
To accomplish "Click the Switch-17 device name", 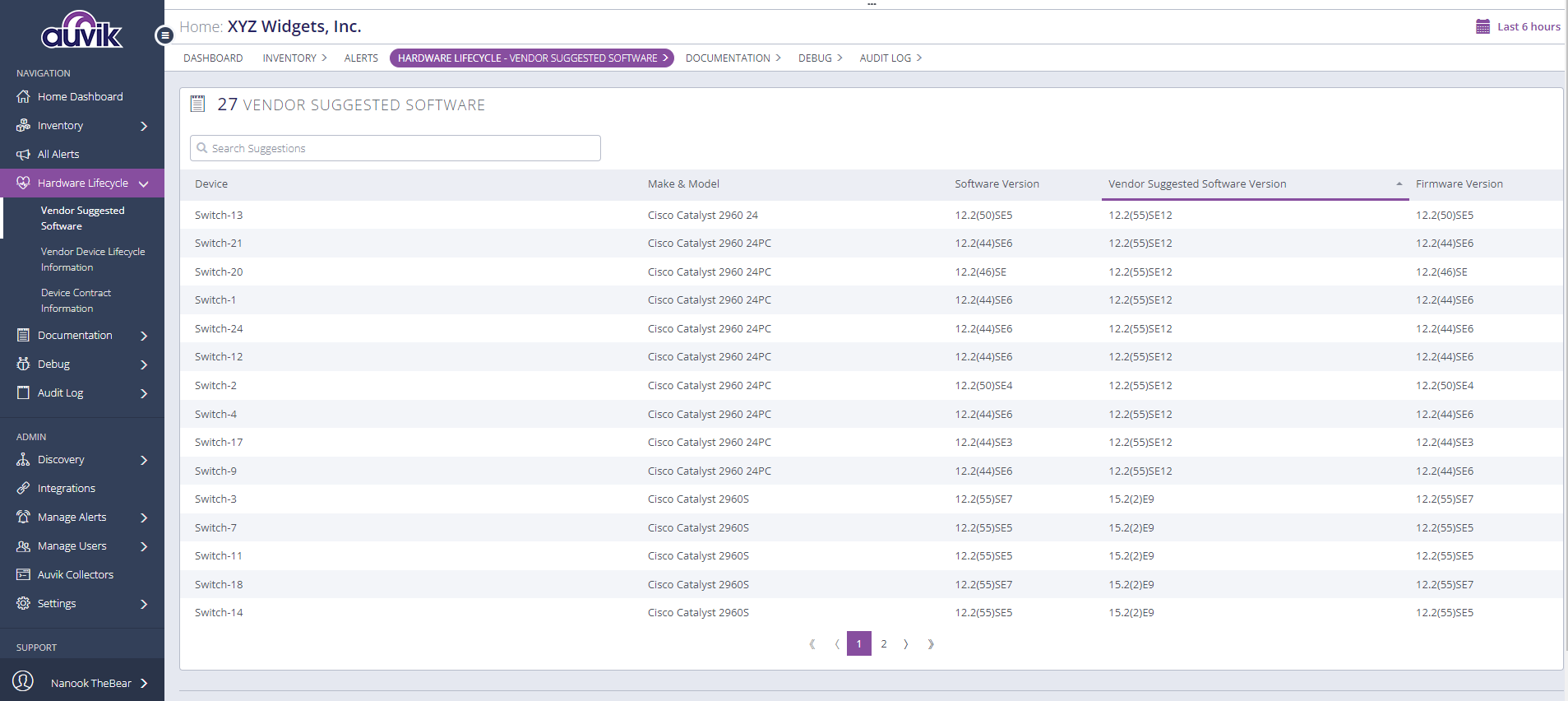I will click(x=219, y=442).
